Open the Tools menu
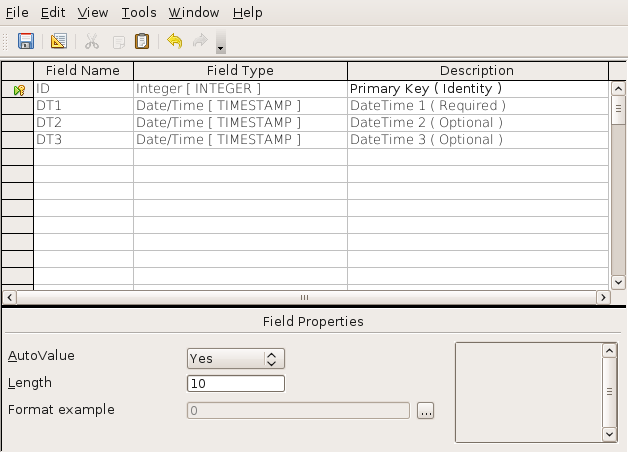The width and height of the screenshot is (628, 453). (138, 13)
